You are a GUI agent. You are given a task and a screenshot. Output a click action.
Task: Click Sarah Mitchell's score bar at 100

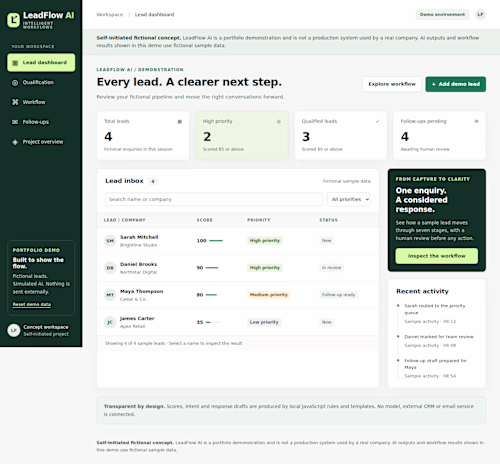[x=216, y=241]
